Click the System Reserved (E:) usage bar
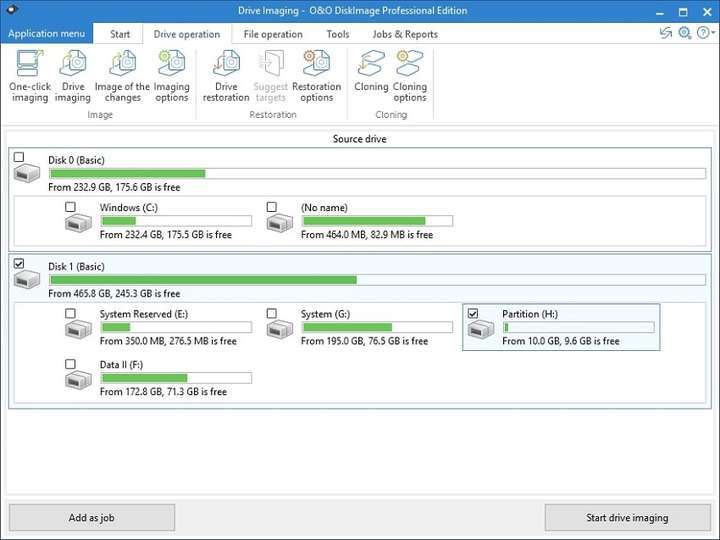 coord(176,327)
